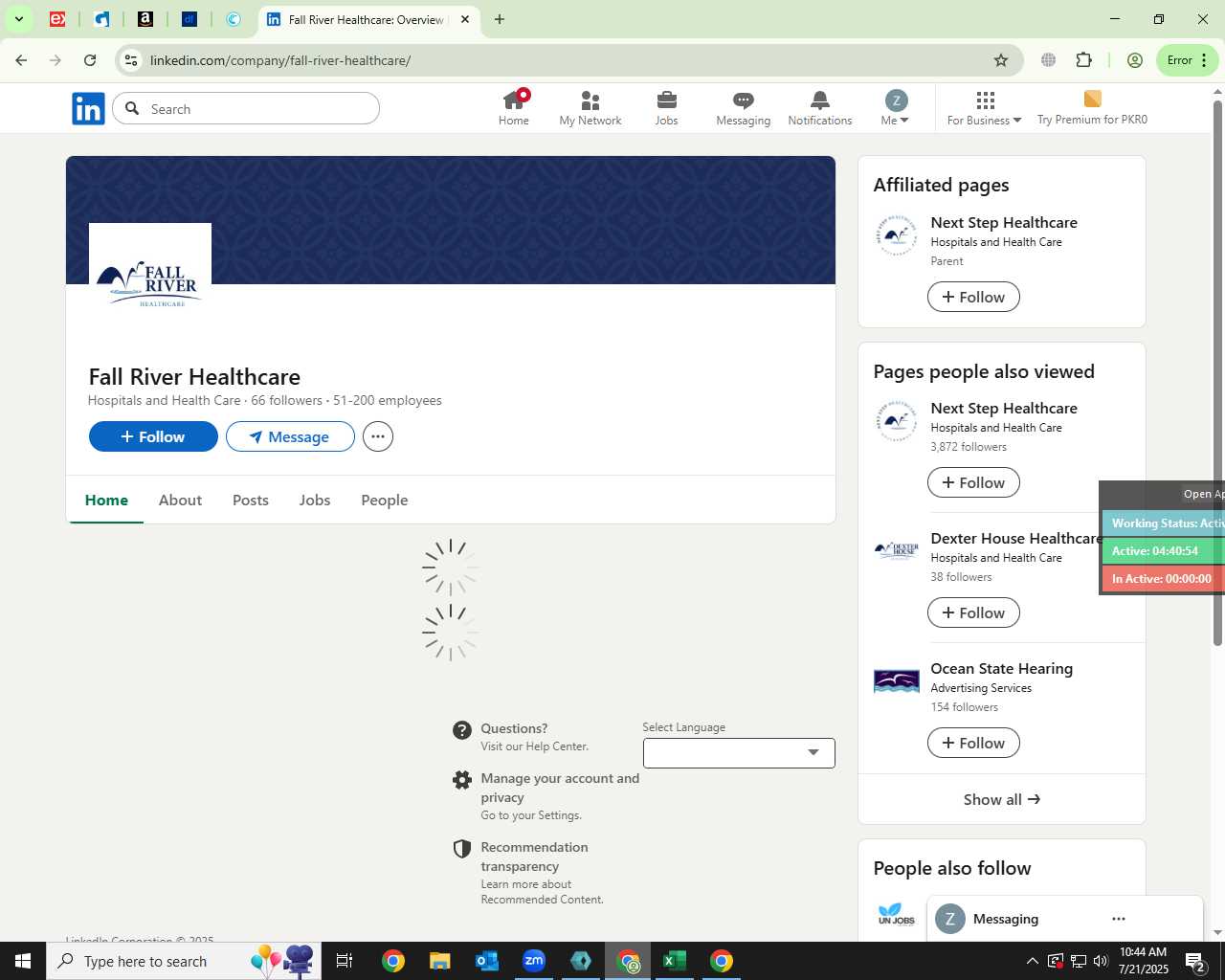Screen dimensions: 1225x980
Task: Message Fall River Healthcare
Action: [x=290, y=436]
